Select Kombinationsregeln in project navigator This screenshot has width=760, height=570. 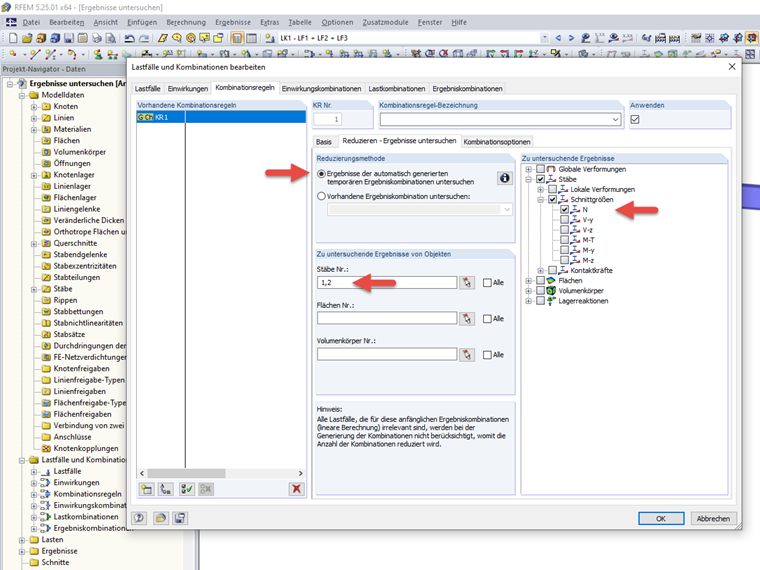(x=88, y=494)
